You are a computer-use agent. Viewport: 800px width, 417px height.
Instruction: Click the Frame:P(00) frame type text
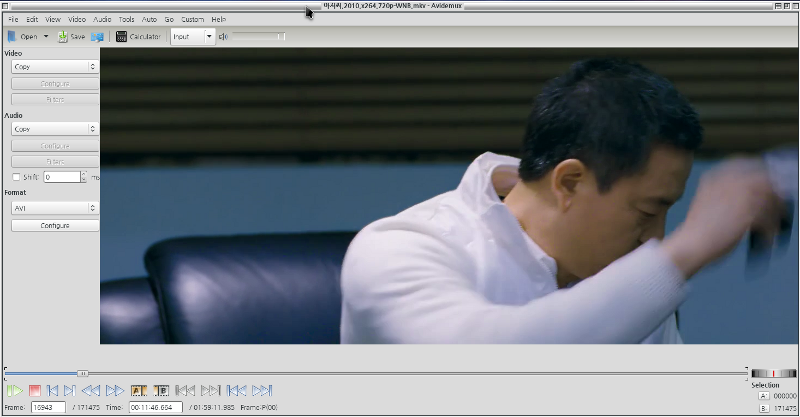[x=259, y=407]
